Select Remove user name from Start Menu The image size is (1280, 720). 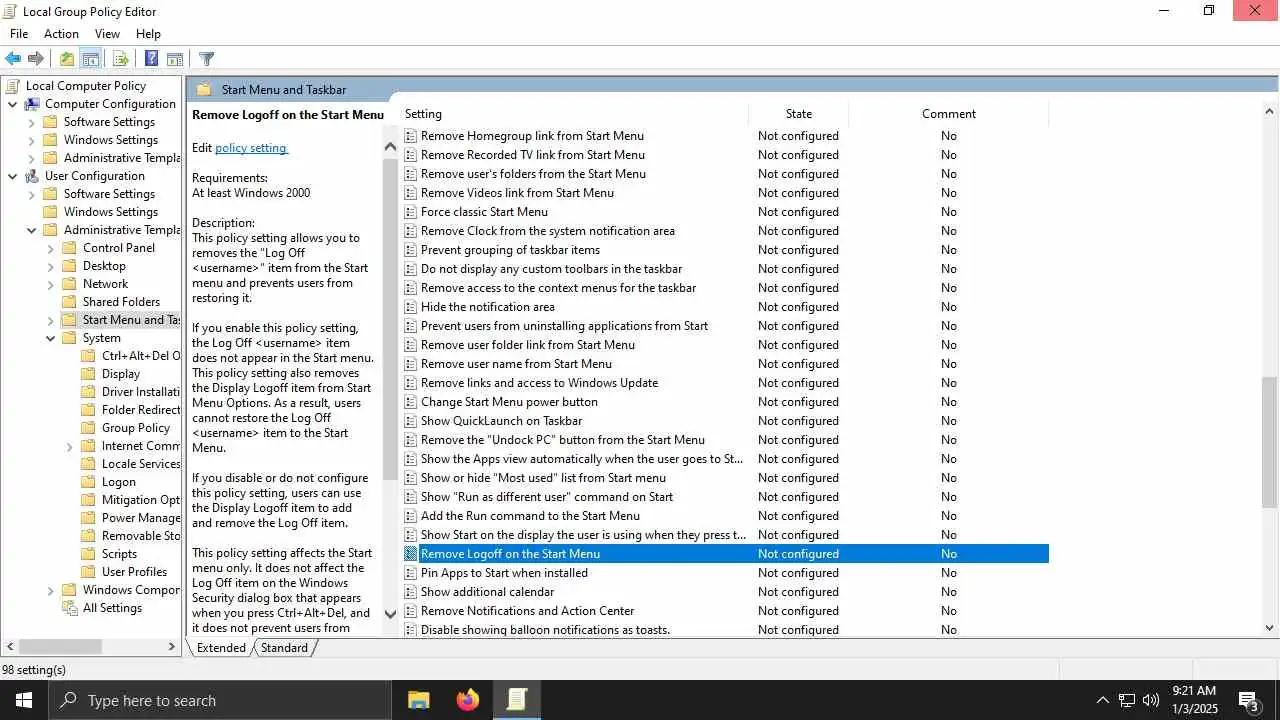tap(516, 364)
